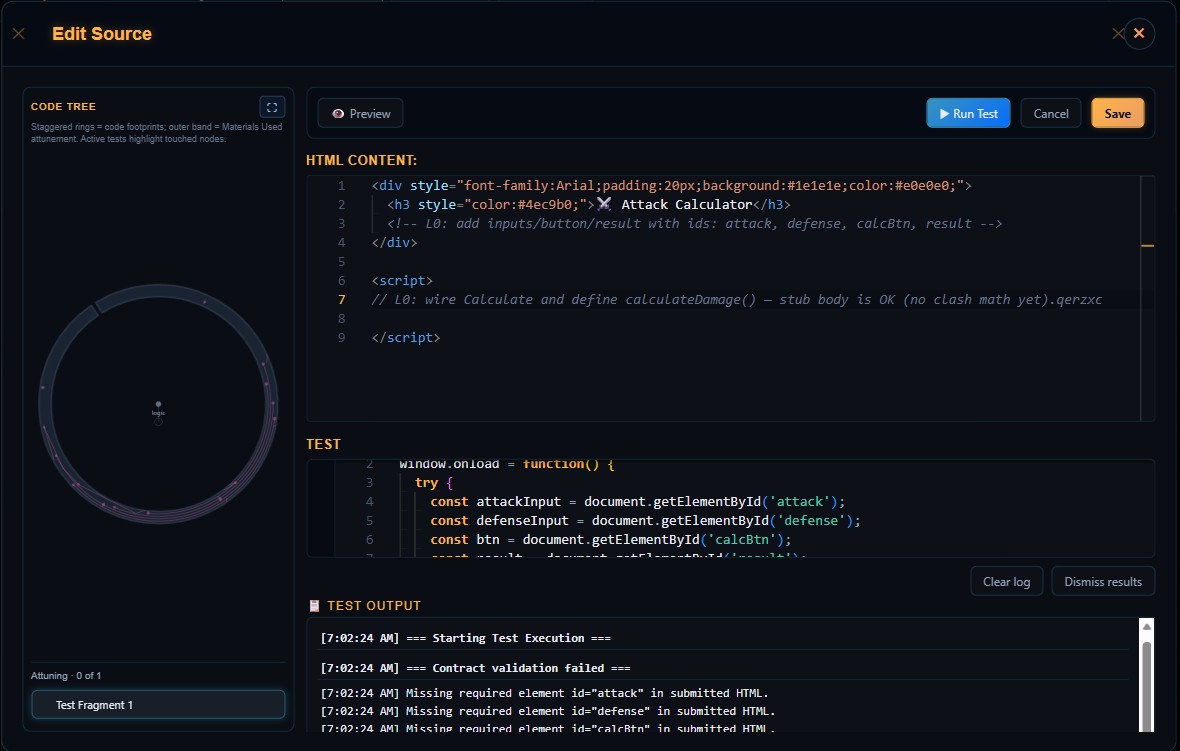1180x751 pixels.
Task: Click the Missing id="defense" log message
Action: (547, 711)
